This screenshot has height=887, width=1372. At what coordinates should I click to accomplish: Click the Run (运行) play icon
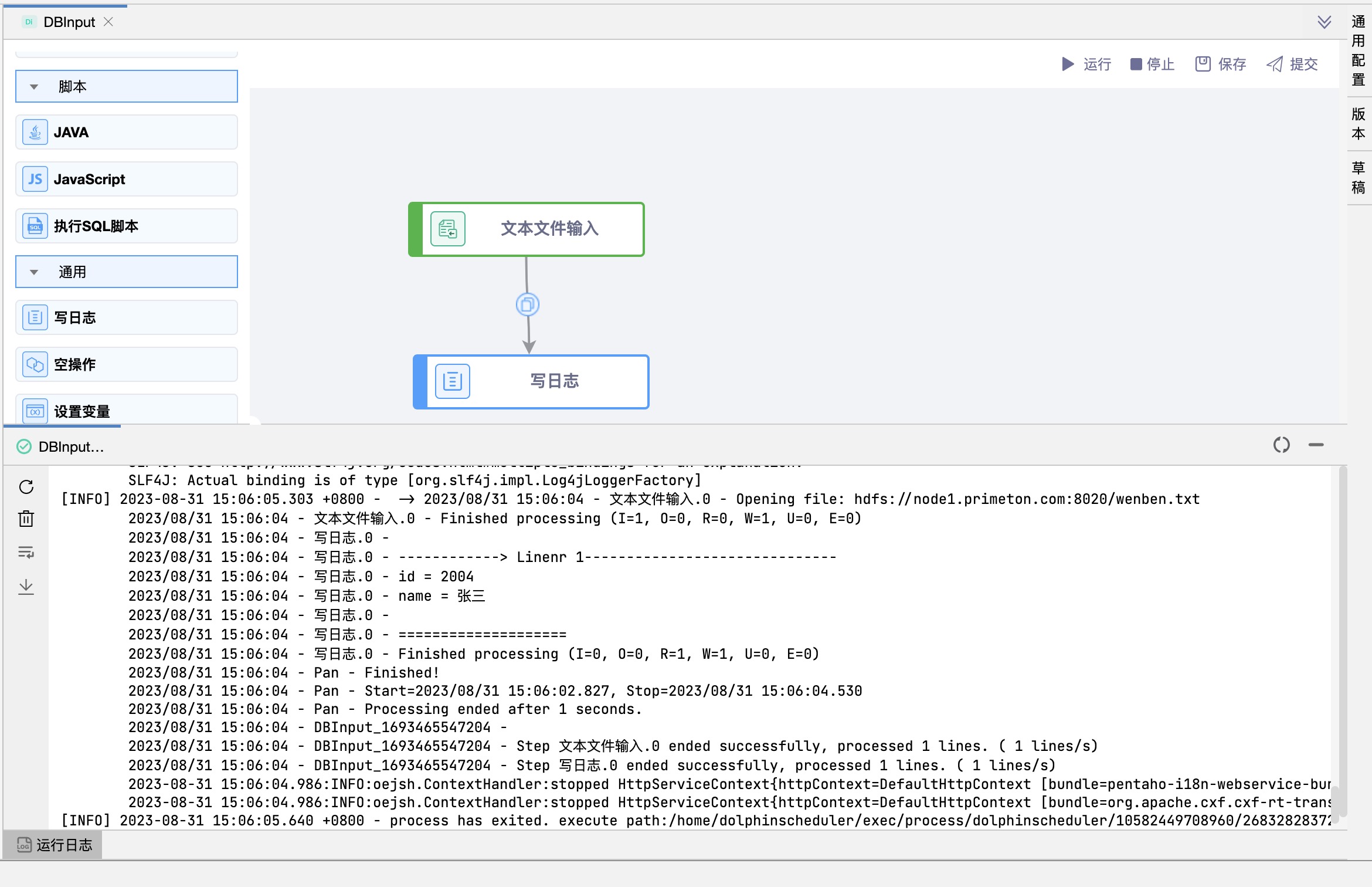[x=1068, y=64]
